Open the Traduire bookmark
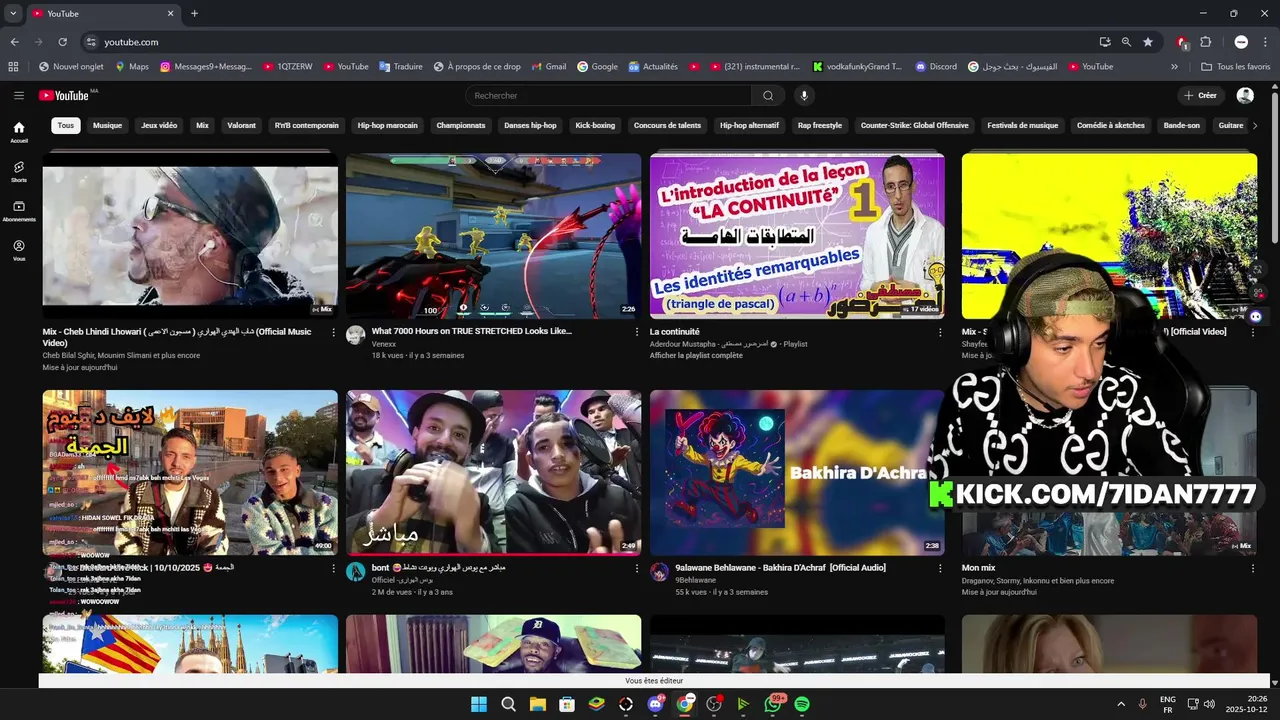 [x=400, y=67]
